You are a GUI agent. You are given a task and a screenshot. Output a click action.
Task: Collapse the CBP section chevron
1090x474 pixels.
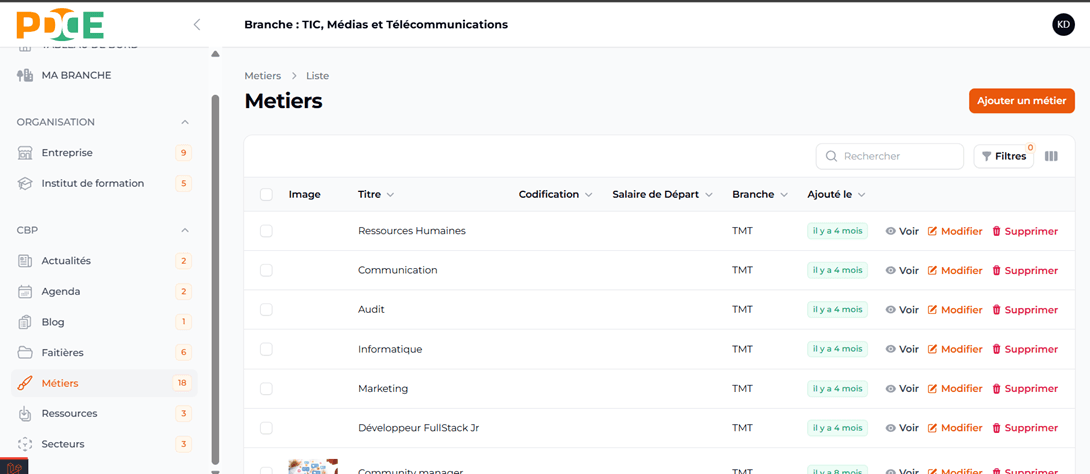(x=185, y=230)
